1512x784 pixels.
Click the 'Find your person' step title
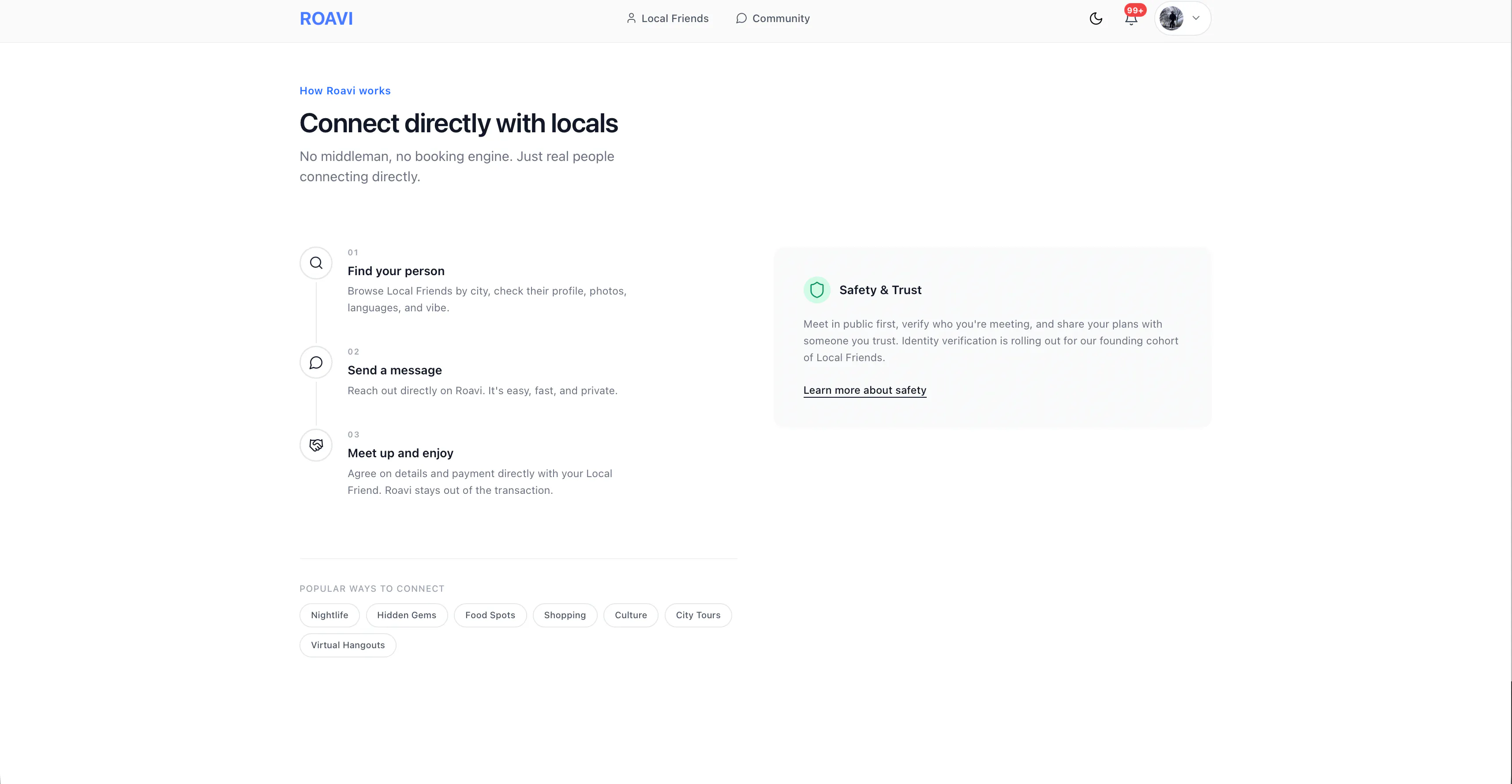pos(396,271)
